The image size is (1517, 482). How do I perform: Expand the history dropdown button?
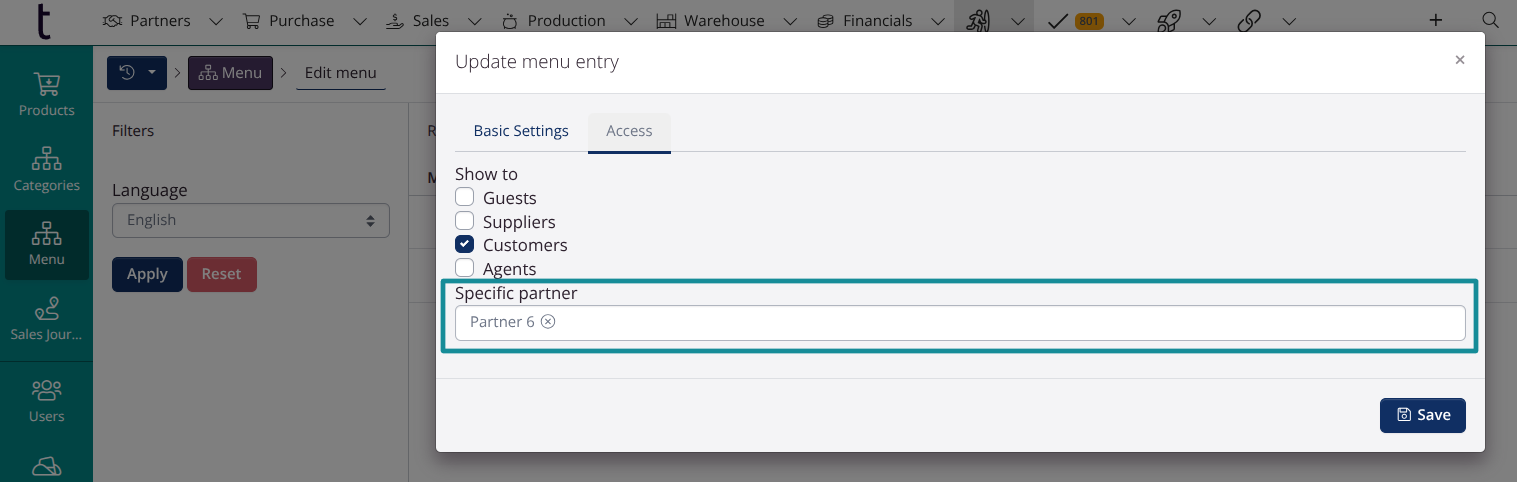(x=137, y=73)
